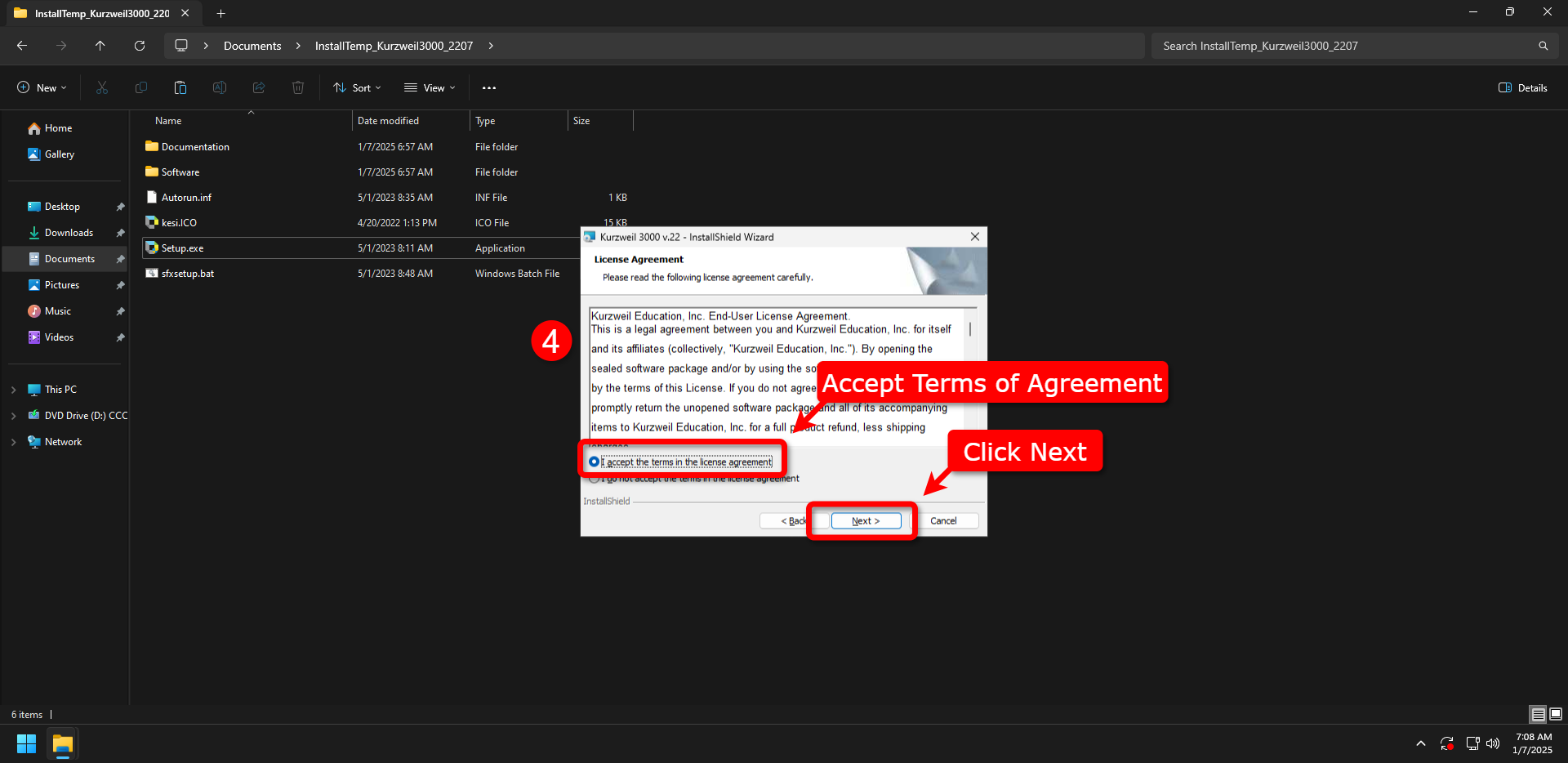Click the Copy toolbar icon
1568x763 pixels.
(x=141, y=87)
